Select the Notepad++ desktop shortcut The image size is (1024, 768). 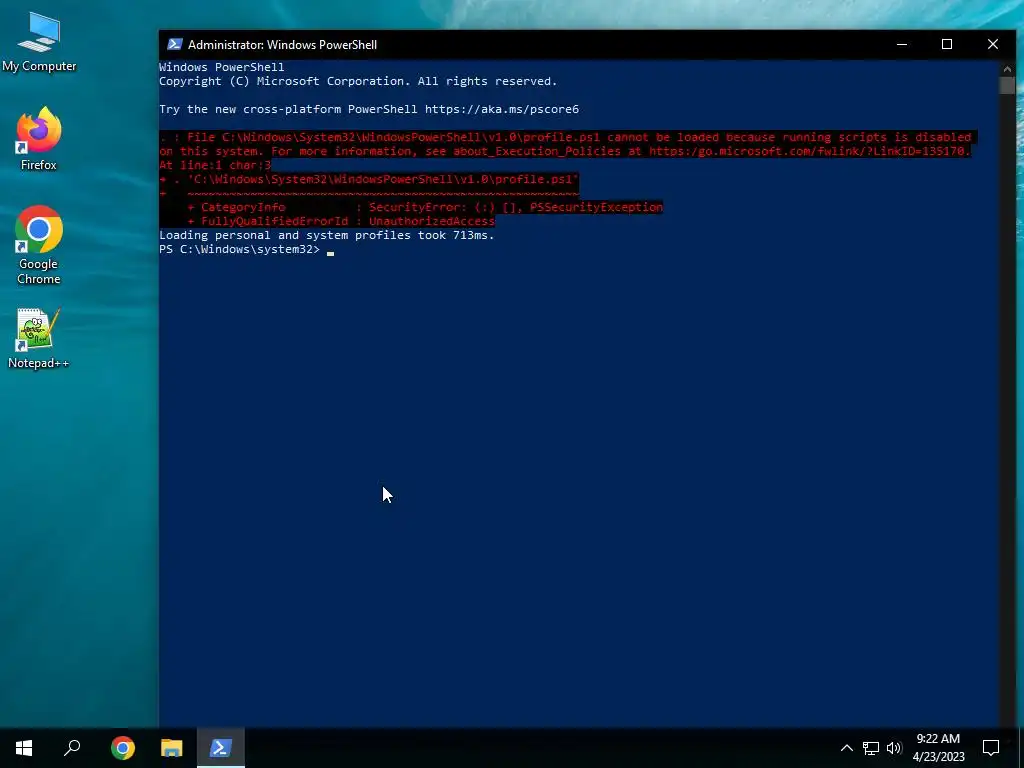pos(39,338)
